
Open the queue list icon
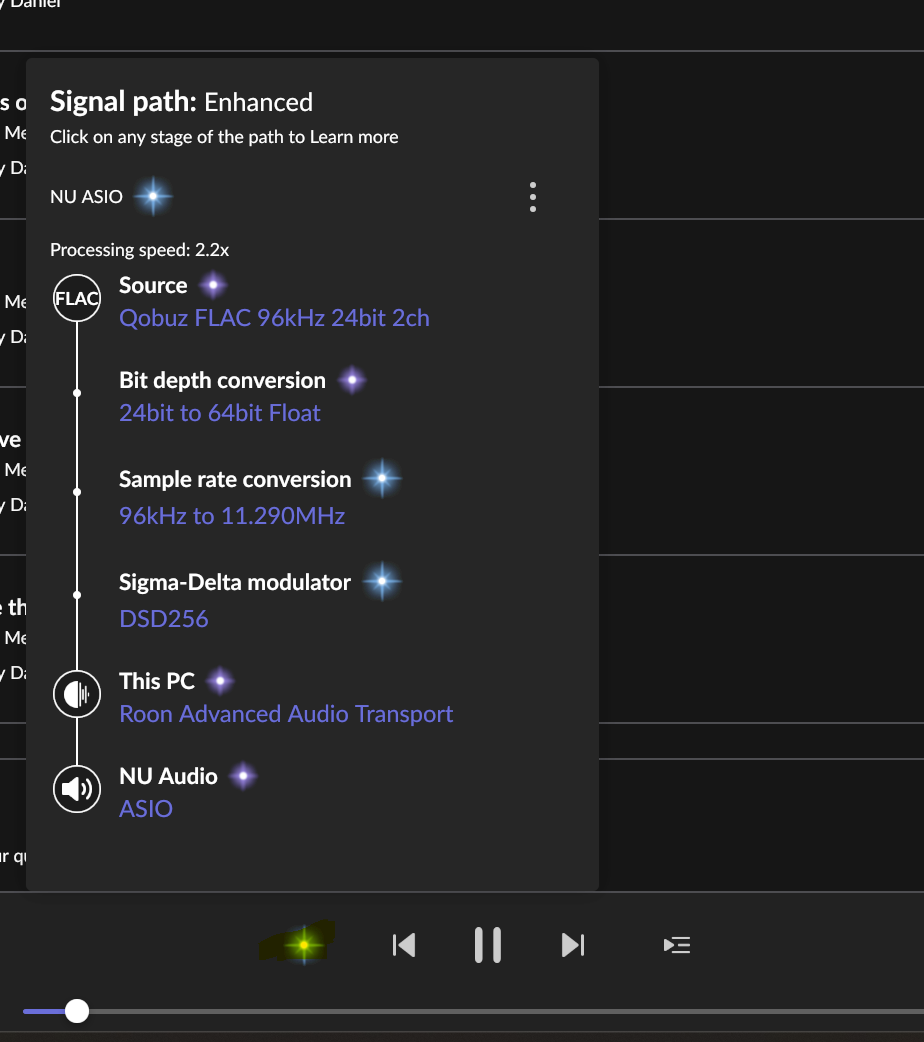pyautogui.click(x=677, y=945)
